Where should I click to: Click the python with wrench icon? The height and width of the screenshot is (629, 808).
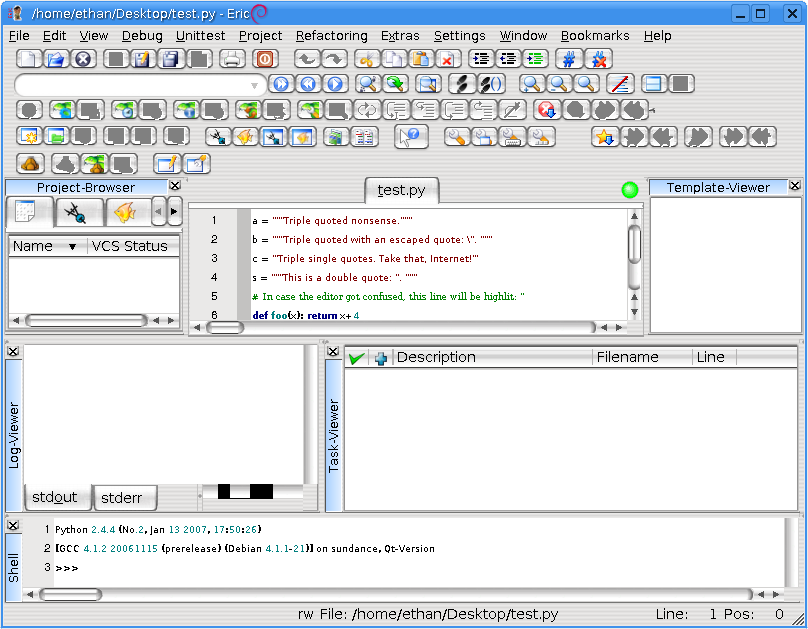pos(311,110)
